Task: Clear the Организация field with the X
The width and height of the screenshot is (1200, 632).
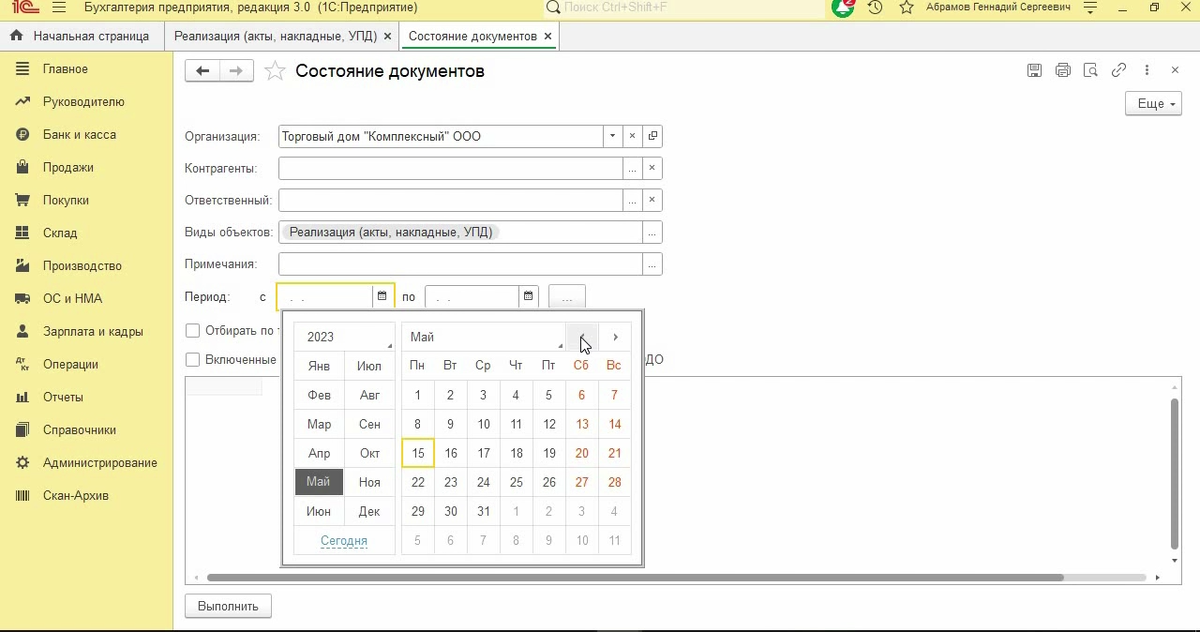Action: [632, 136]
